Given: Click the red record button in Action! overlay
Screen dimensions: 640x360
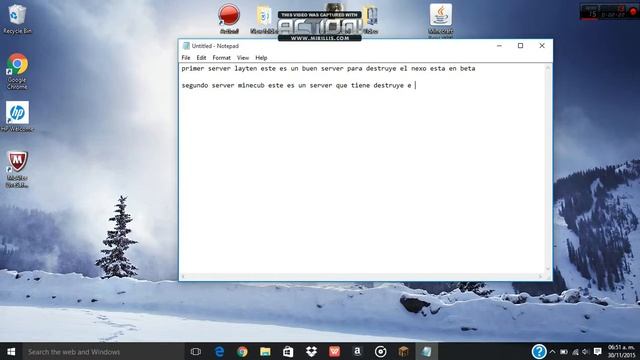Looking at the screenshot, I should (633, 12).
